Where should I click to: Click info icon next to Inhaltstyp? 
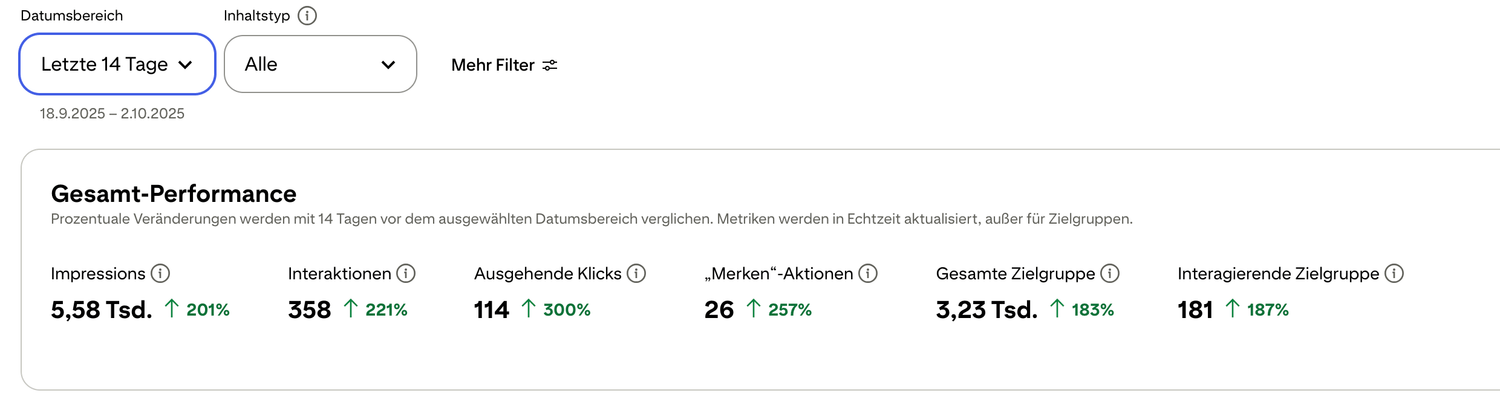pyautogui.click(x=307, y=16)
